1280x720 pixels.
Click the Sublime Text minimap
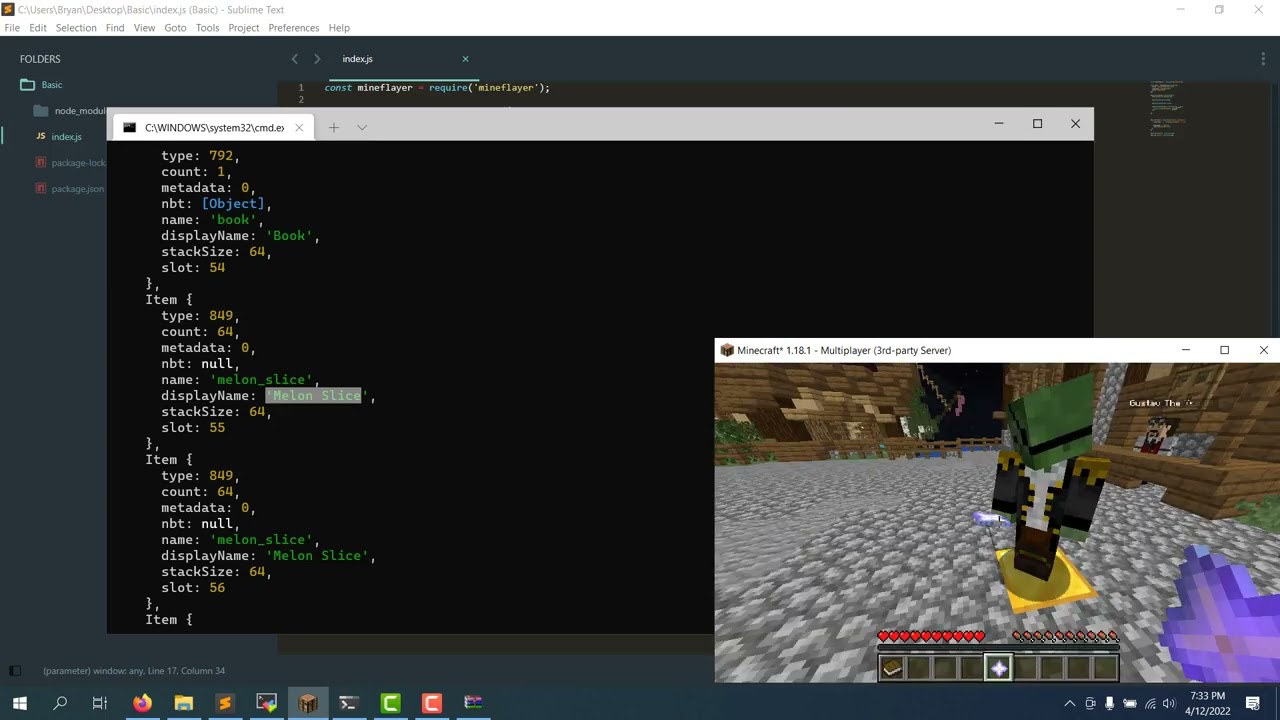pyautogui.click(x=1166, y=108)
